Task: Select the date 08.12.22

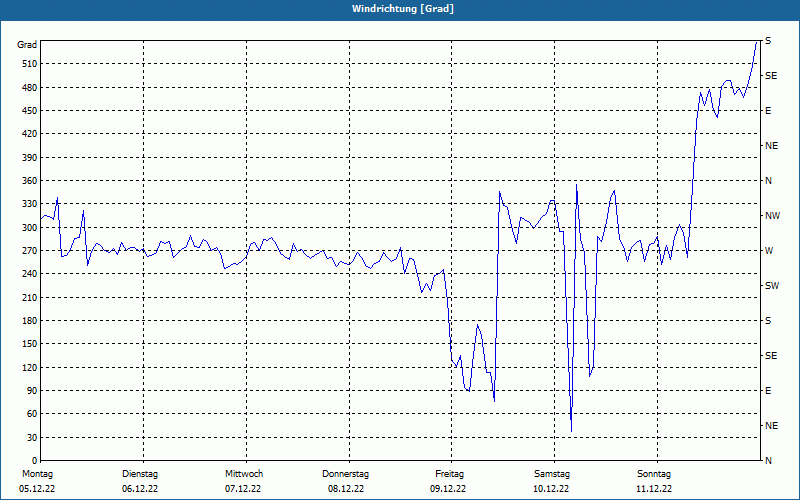Action: (x=346, y=489)
